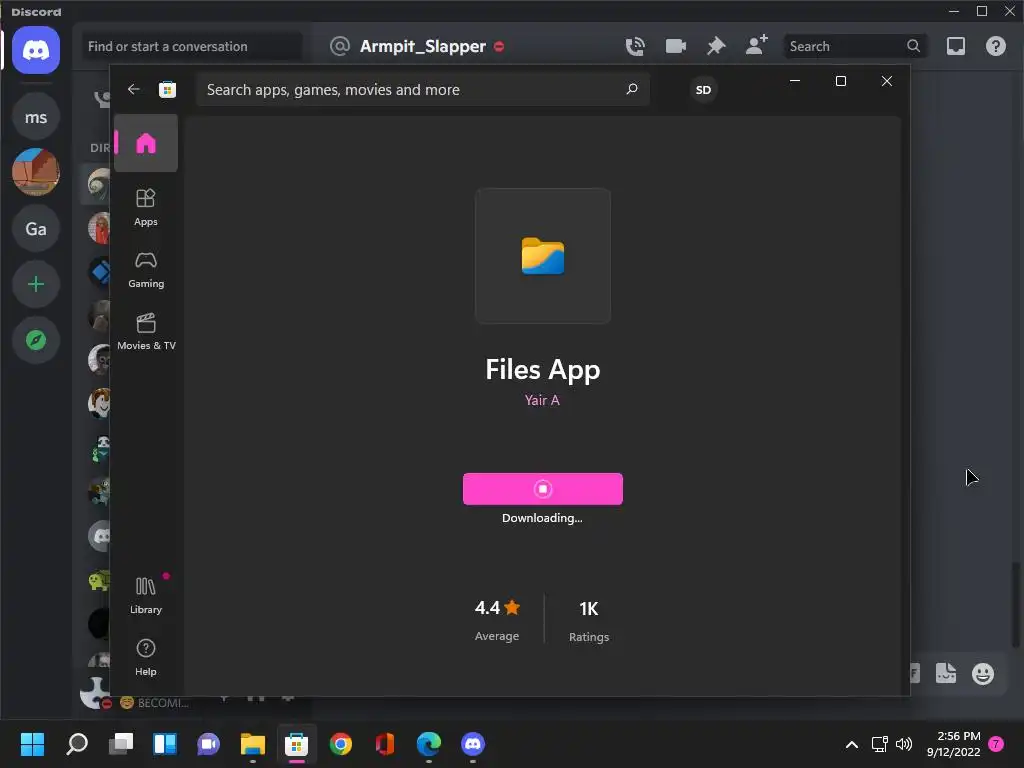1024x768 pixels.
Task: Open Office from taskbar
Action: click(385, 744)
